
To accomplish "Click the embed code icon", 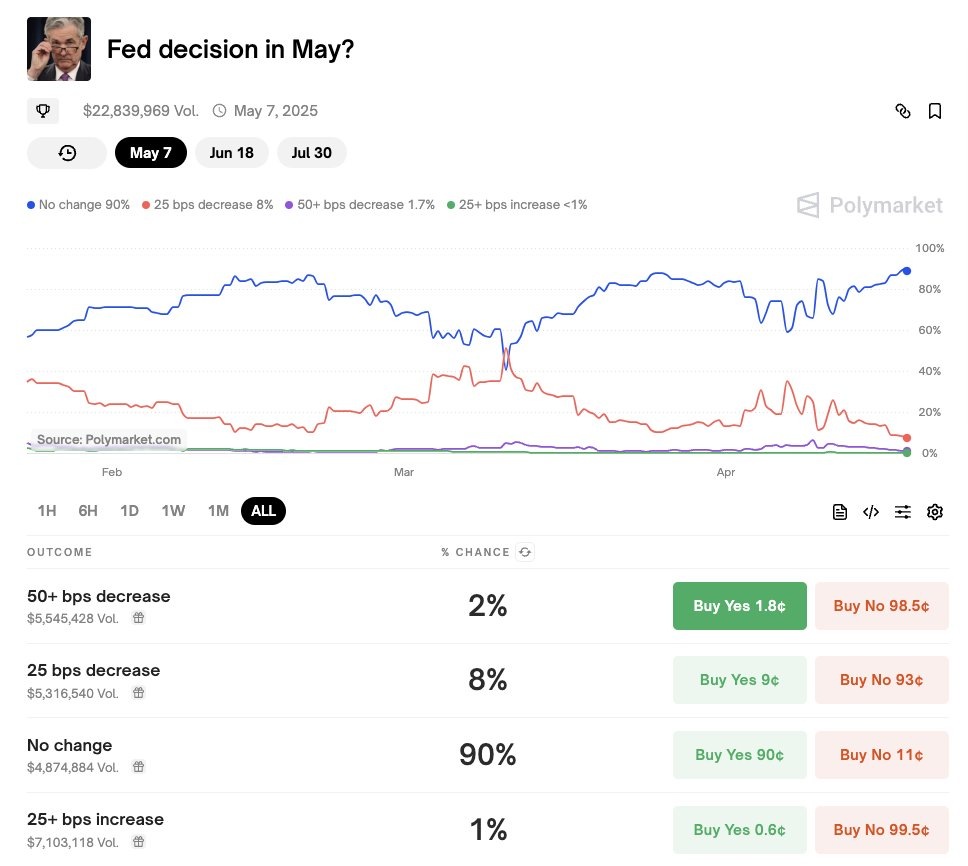I will tap(871, 512).
